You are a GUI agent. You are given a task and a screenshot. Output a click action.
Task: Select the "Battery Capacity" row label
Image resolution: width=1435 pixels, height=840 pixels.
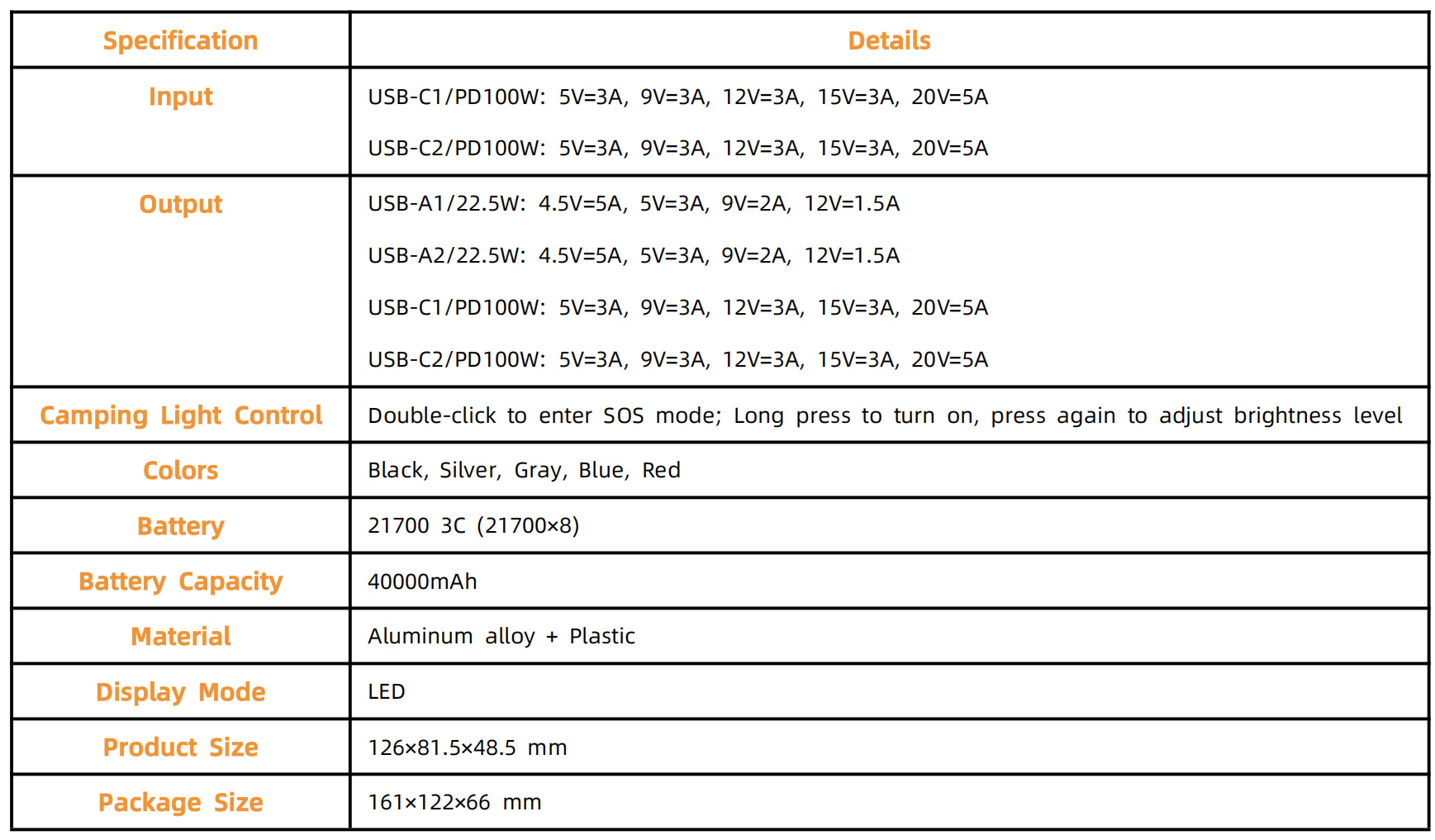tap(180, 581)
